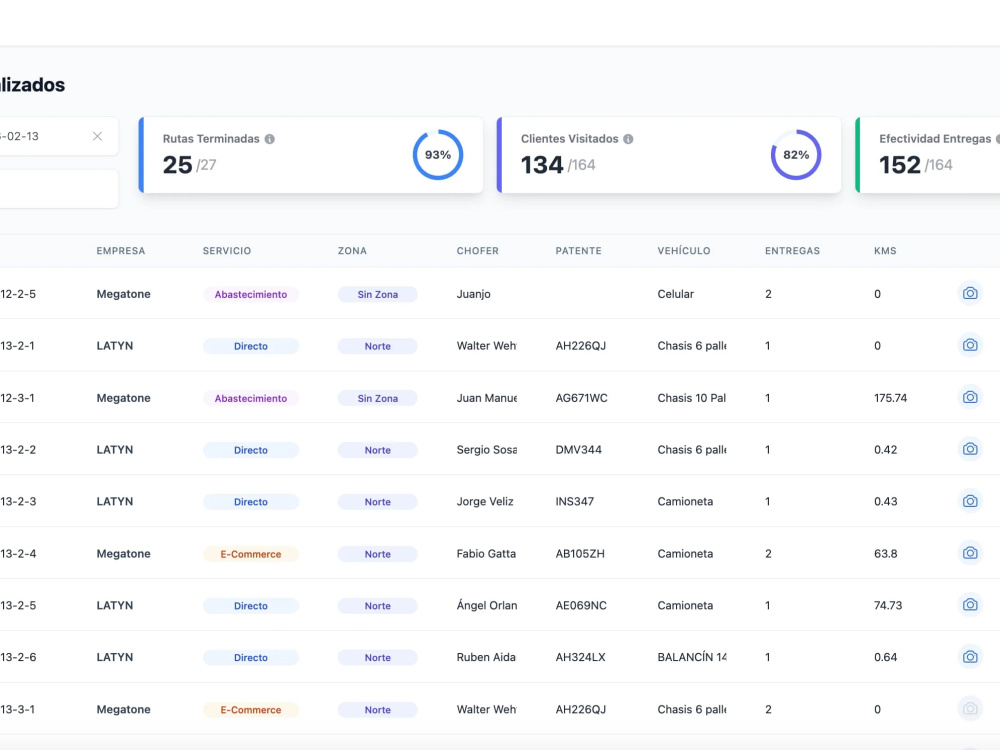
Task: Click the Clientes Visitados 134/164 card
Action: click(x=669, y=155)
